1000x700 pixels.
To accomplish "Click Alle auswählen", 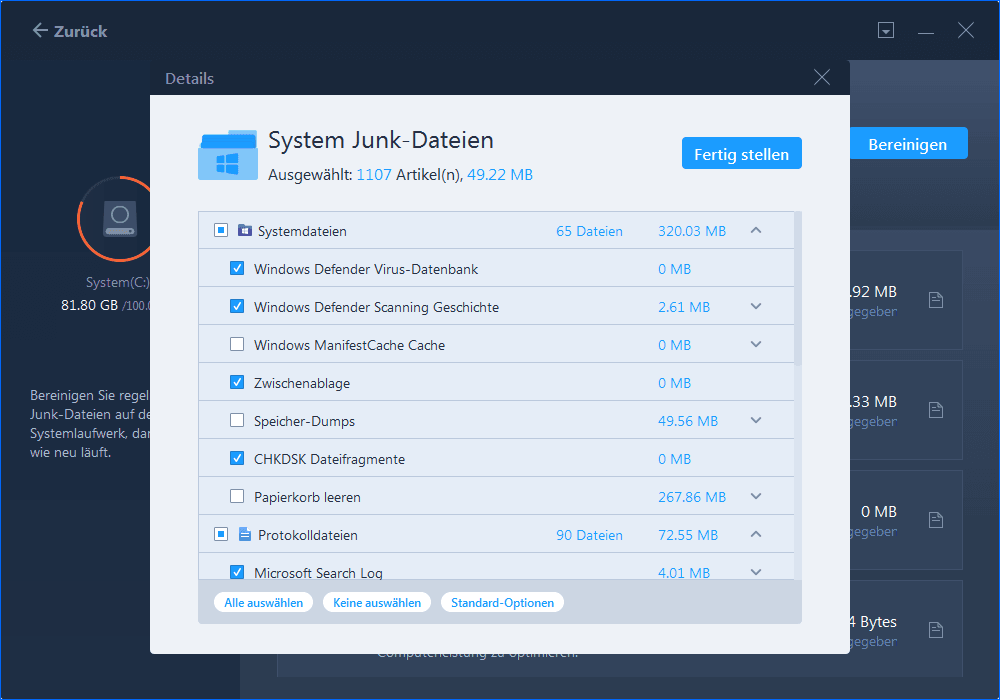I will (x=263, y=602).
